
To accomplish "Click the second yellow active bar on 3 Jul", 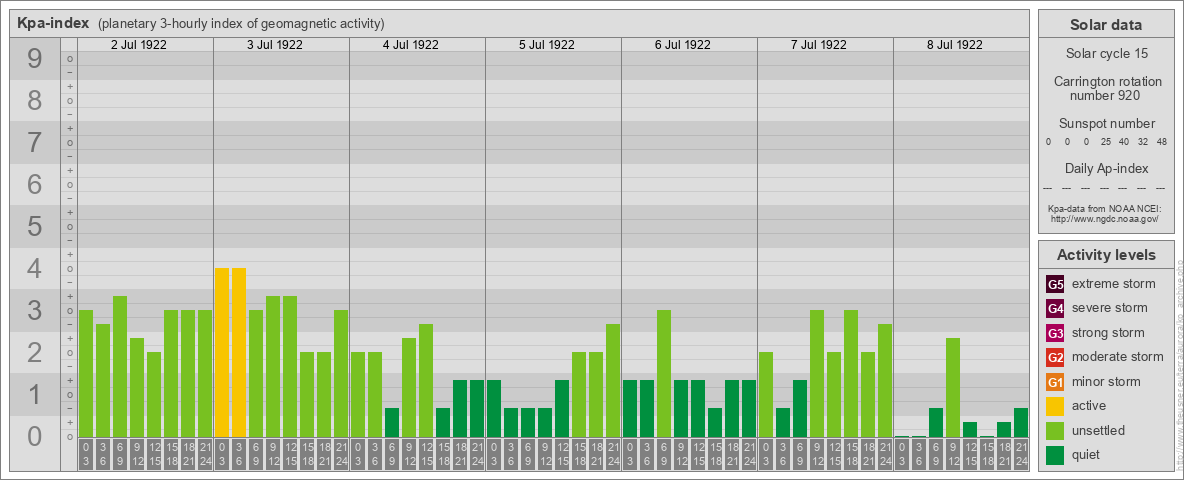I will click(x=239, y=352).
